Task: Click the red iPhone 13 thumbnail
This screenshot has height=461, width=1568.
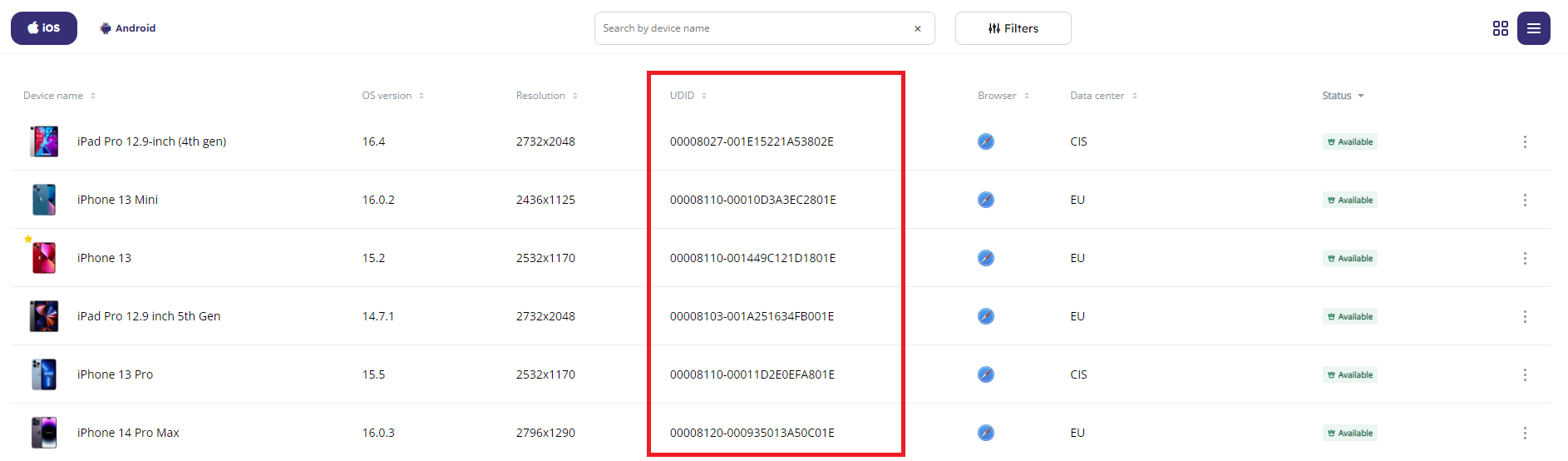Action: [x=44, y=258]
